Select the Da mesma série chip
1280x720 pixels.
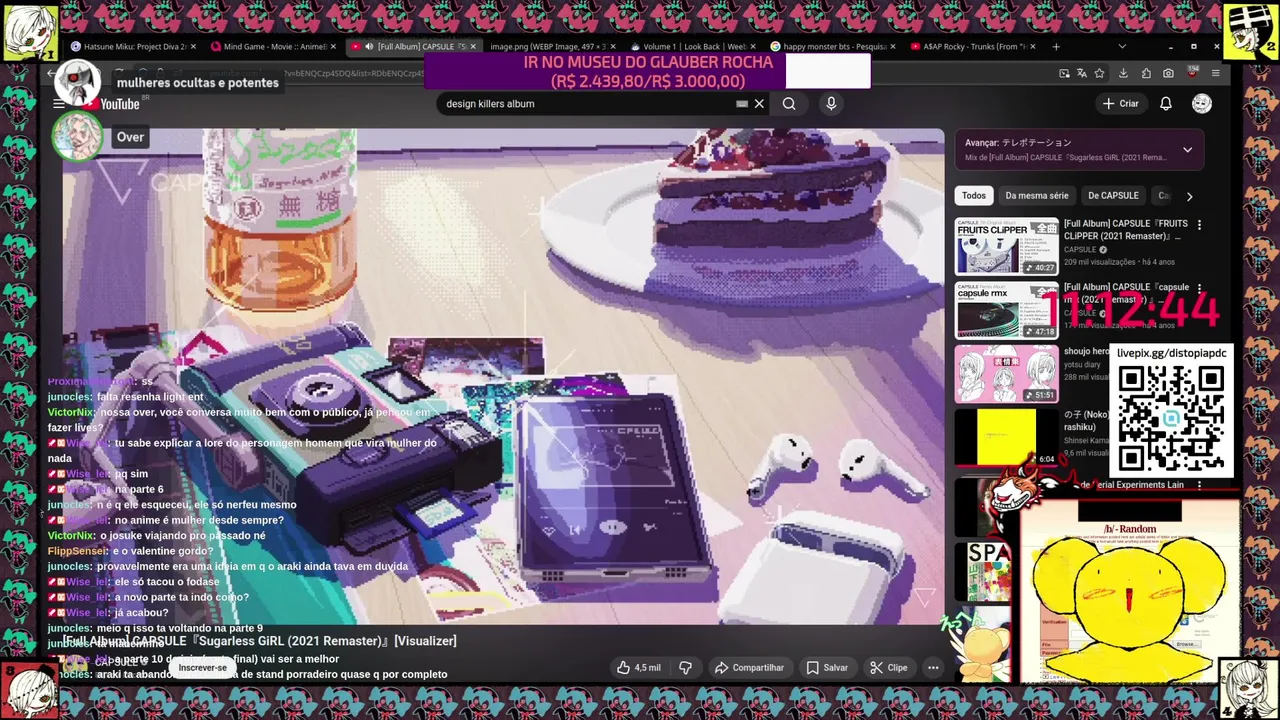[1037, 196]
